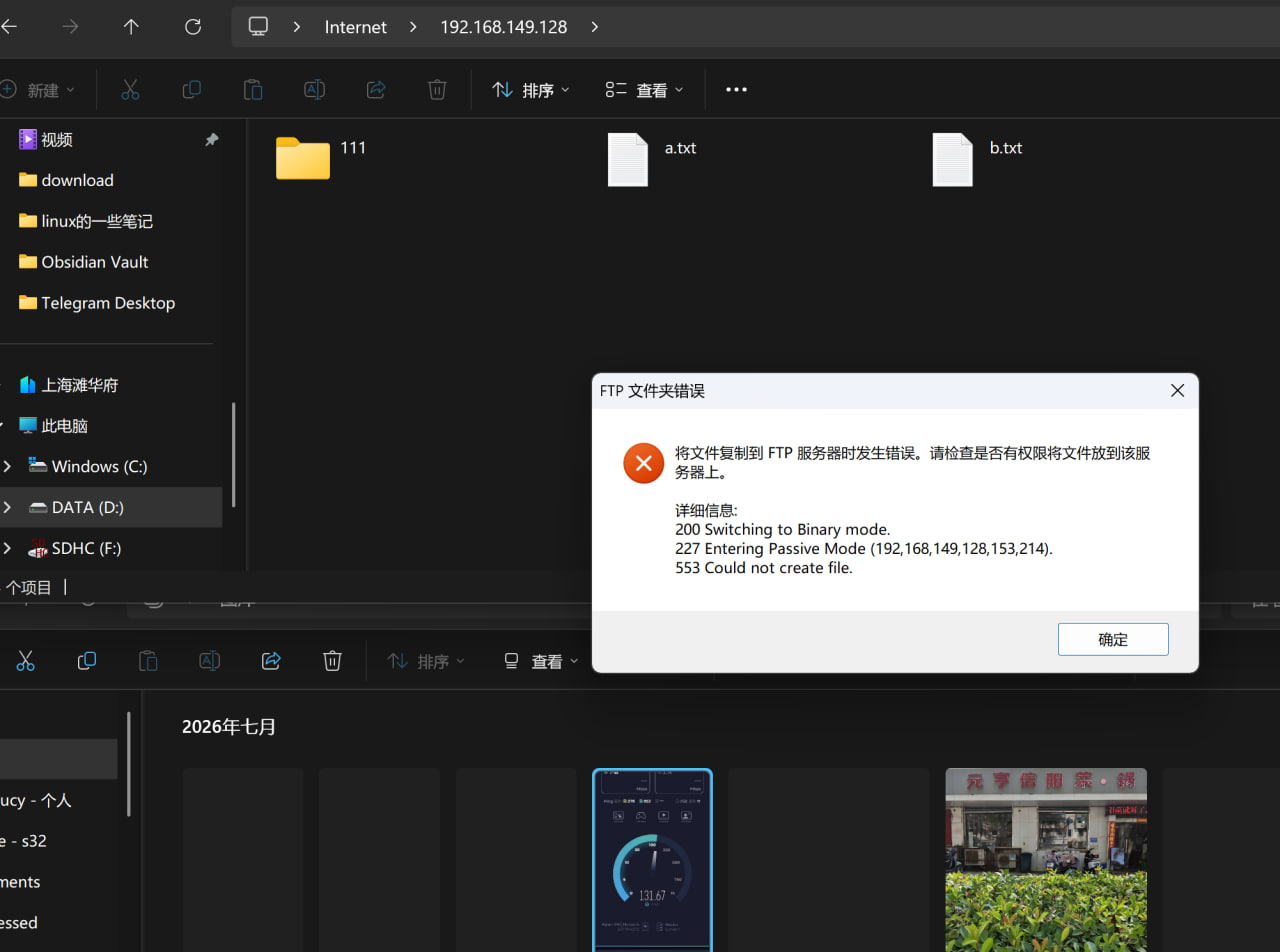
Task: Click the Cut icon in lower gallery window
Action: click(26, 660)
